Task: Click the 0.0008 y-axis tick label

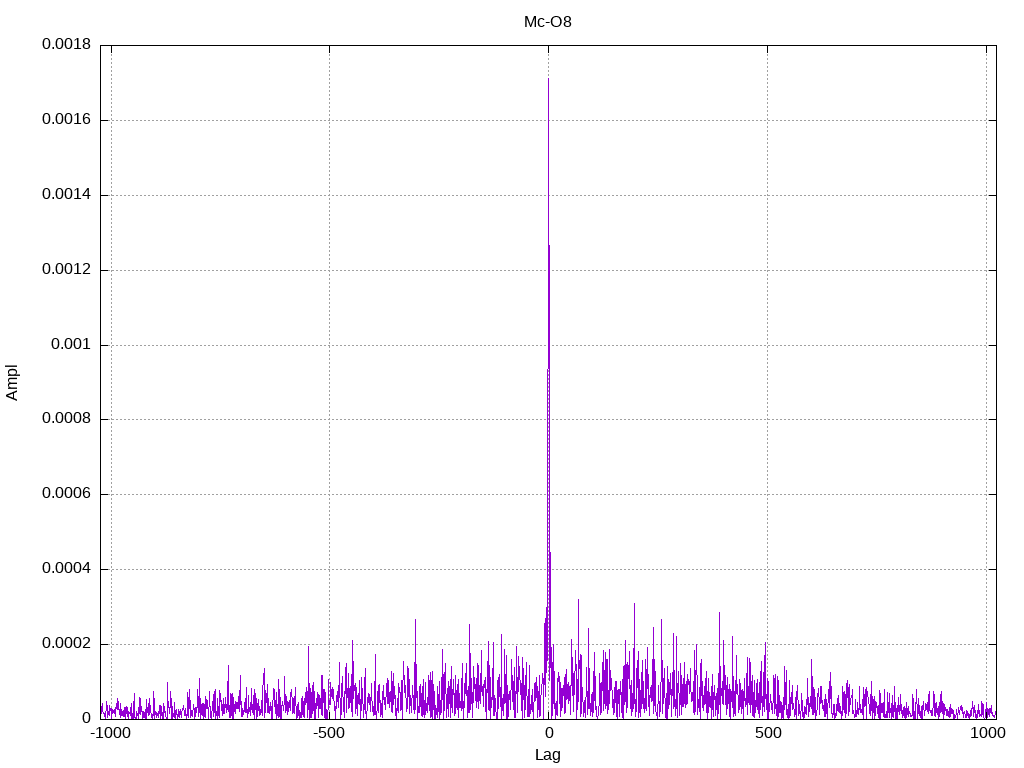Action: pos(66,419)
